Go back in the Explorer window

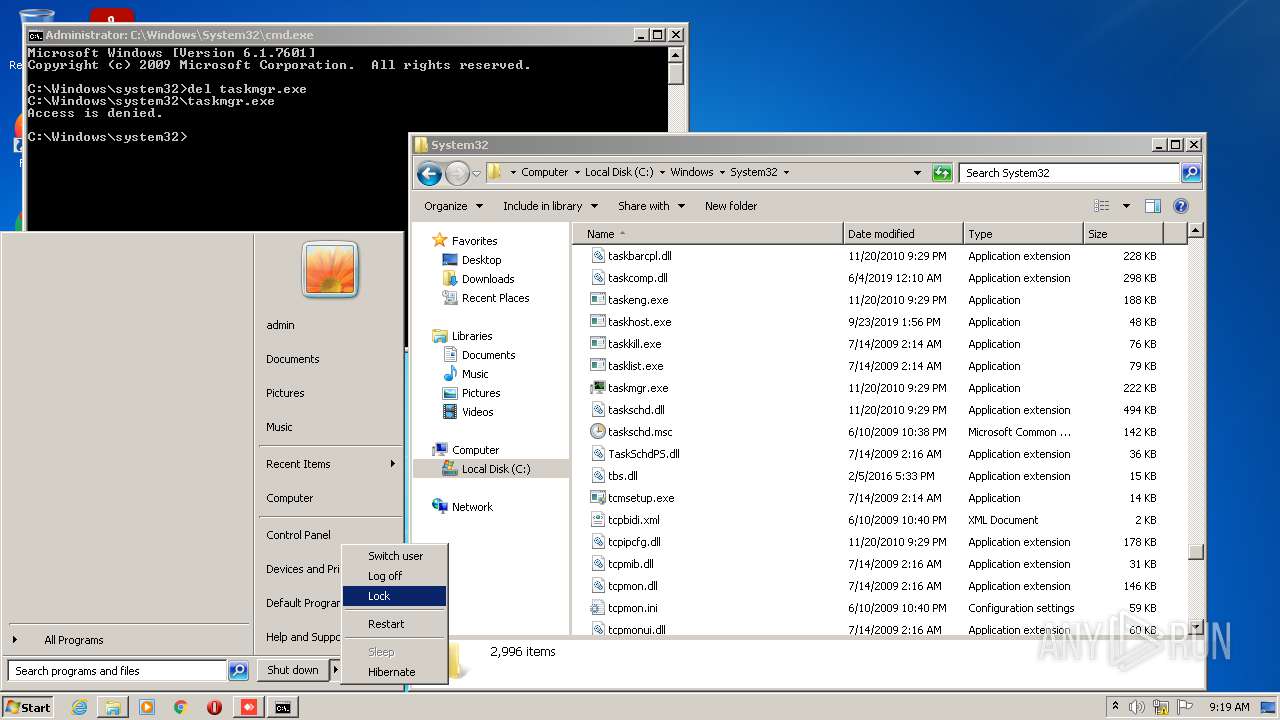[x=430, y=173]
